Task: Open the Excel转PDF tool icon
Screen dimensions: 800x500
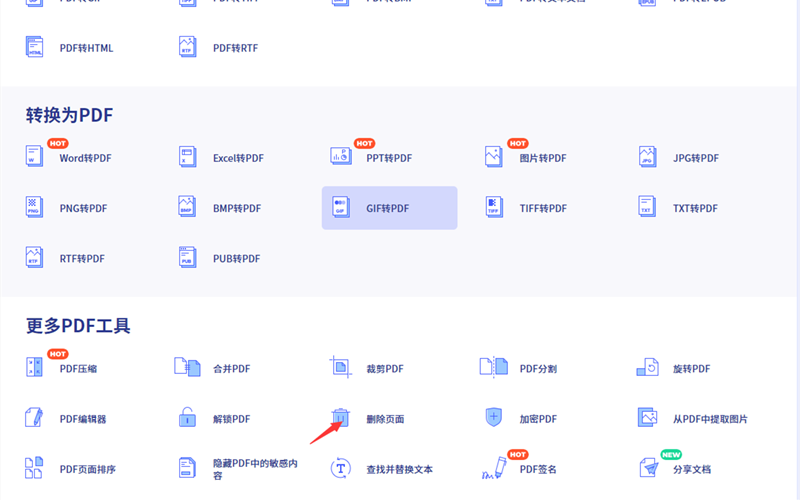Action: [x=187, y=157]
